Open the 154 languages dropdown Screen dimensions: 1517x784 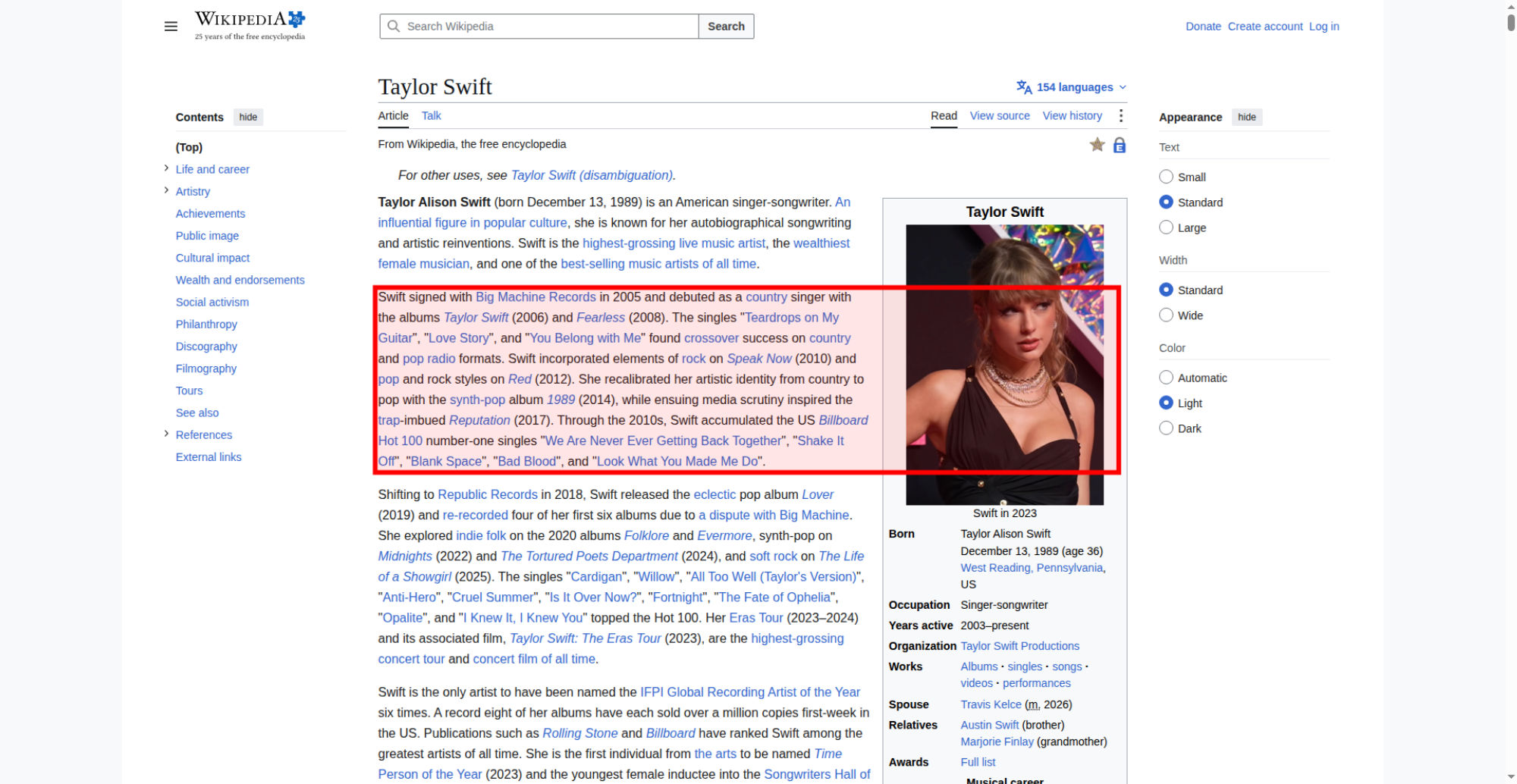[1073, 87]
